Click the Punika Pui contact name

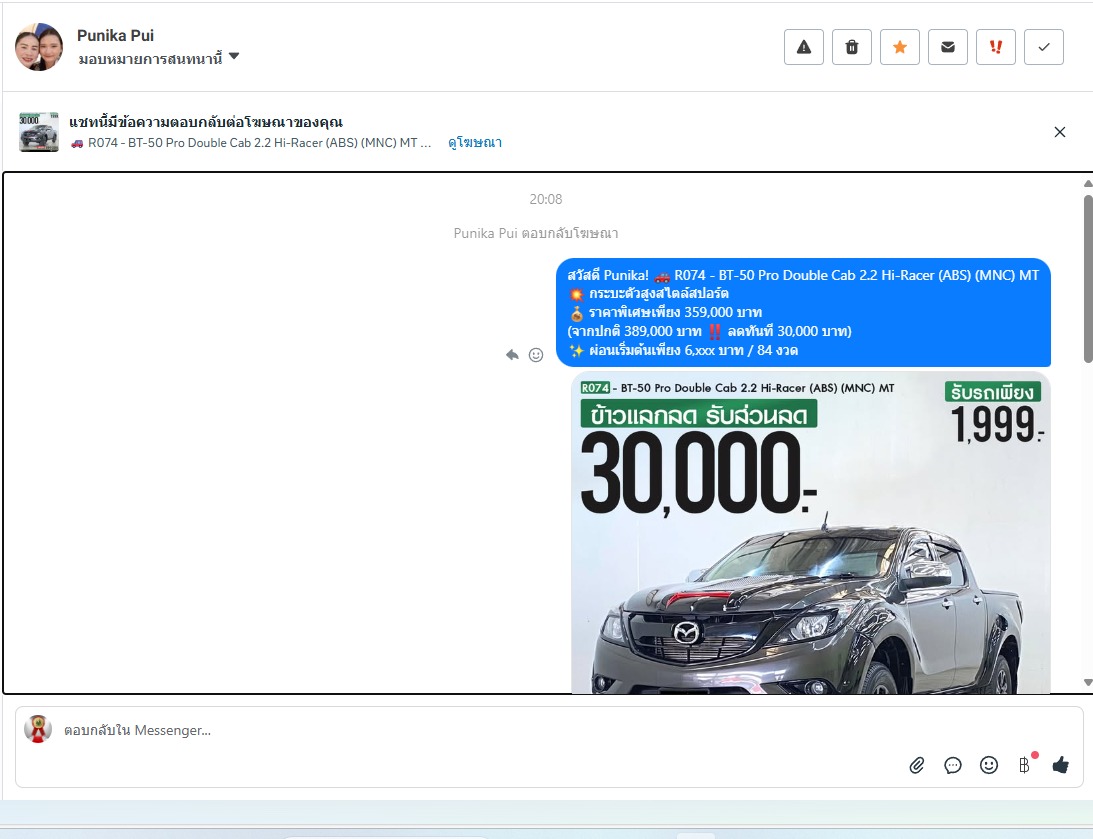115,36
